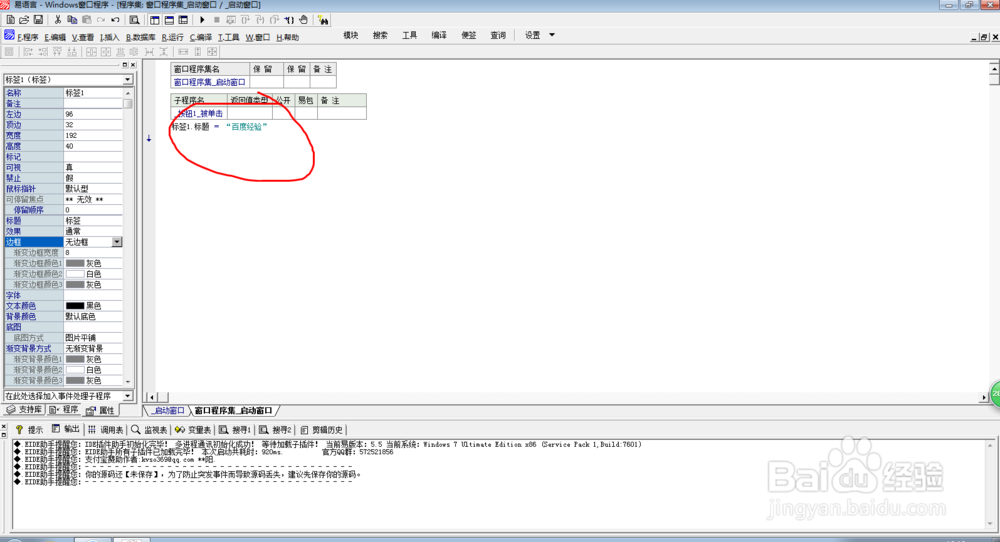This screenshot has width=1000, height=542.
Task: Click the 搜索 plugin button
Action: point(380,35)
